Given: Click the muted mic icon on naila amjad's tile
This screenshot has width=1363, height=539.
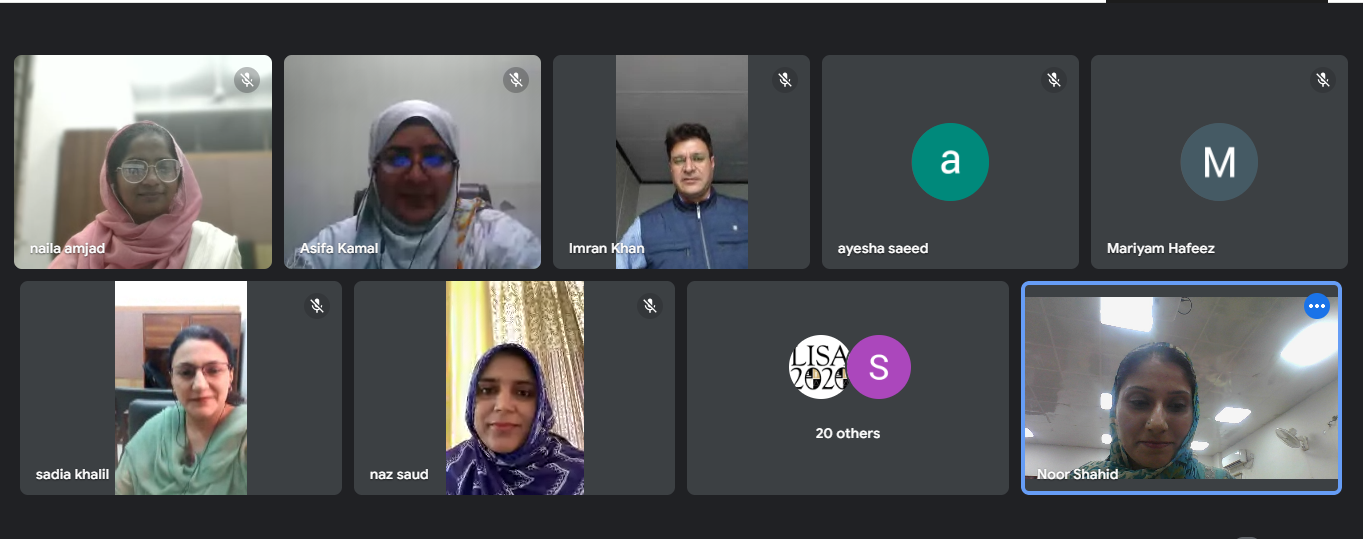Looking at the screenshot, I should pyautogui.click(x=247, y=80).
